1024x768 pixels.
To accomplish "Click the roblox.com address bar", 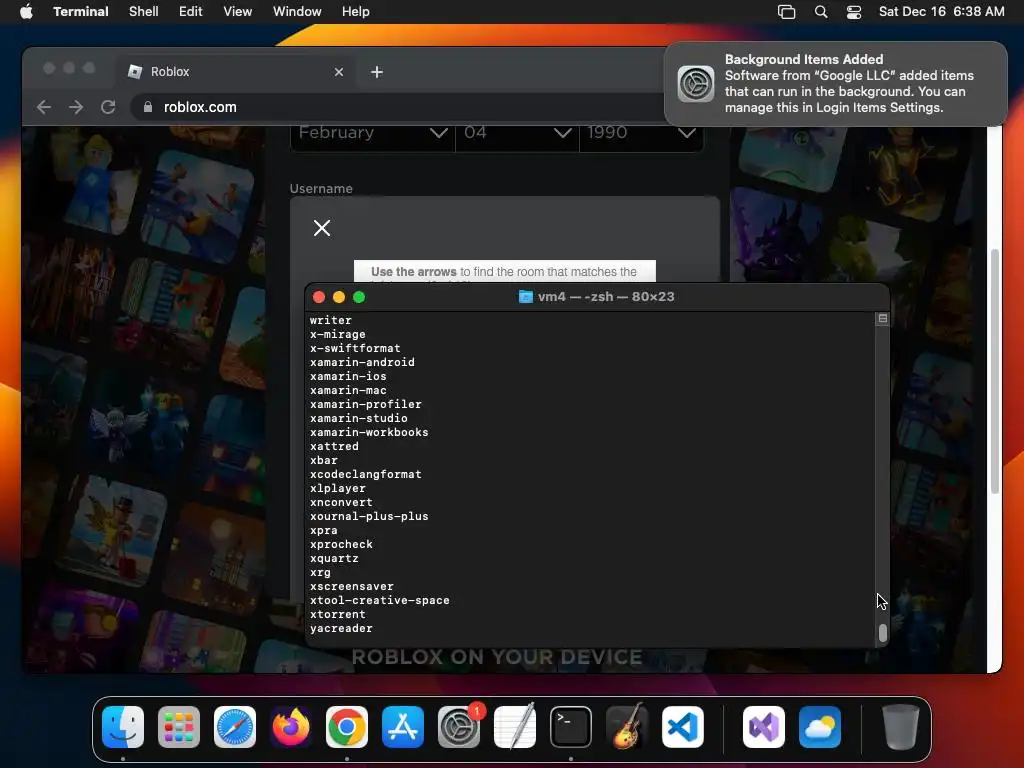I will 398,107.
